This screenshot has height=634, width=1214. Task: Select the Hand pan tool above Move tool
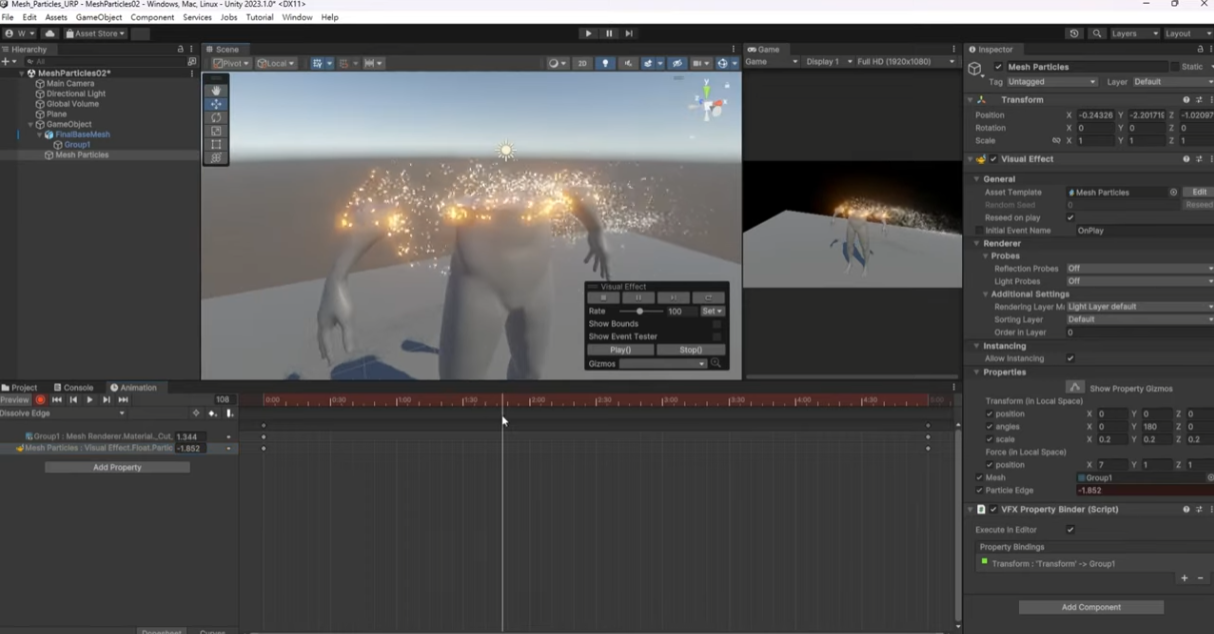[215, 90]
